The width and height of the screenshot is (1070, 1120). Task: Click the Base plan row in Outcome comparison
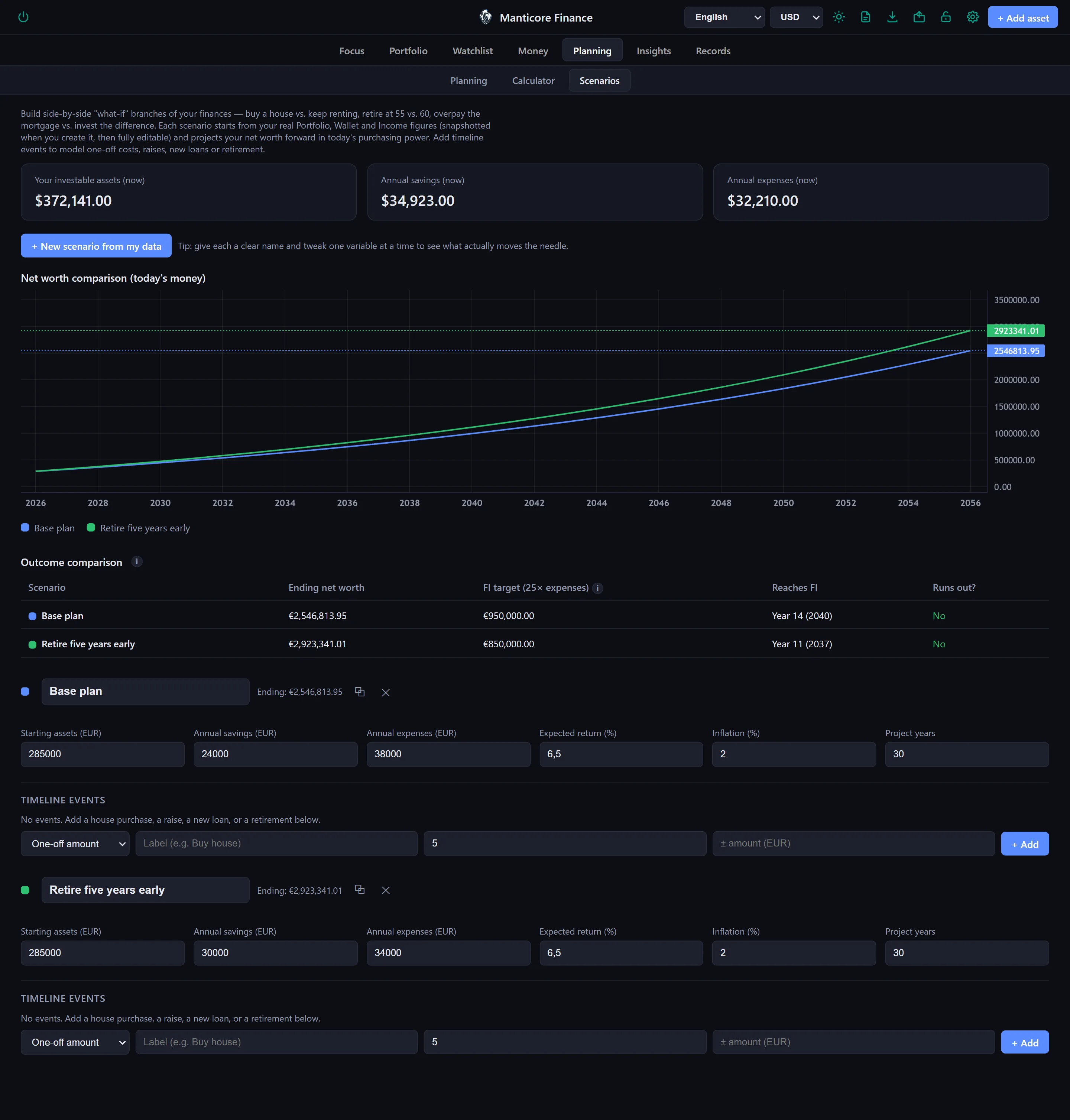535,616
